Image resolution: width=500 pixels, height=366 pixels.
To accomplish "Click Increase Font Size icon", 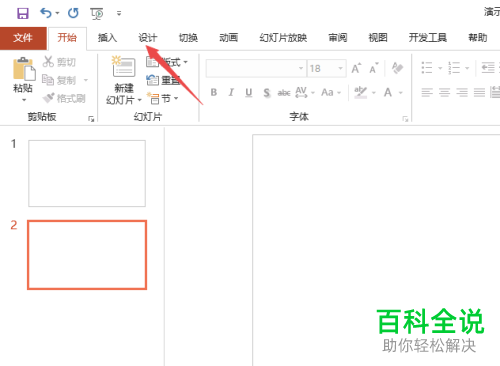I will (356, 68).
